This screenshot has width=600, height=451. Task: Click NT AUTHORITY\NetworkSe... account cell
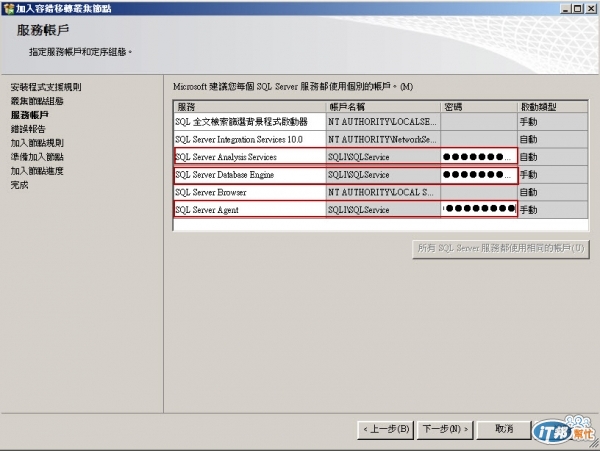[x=383, y=139]
